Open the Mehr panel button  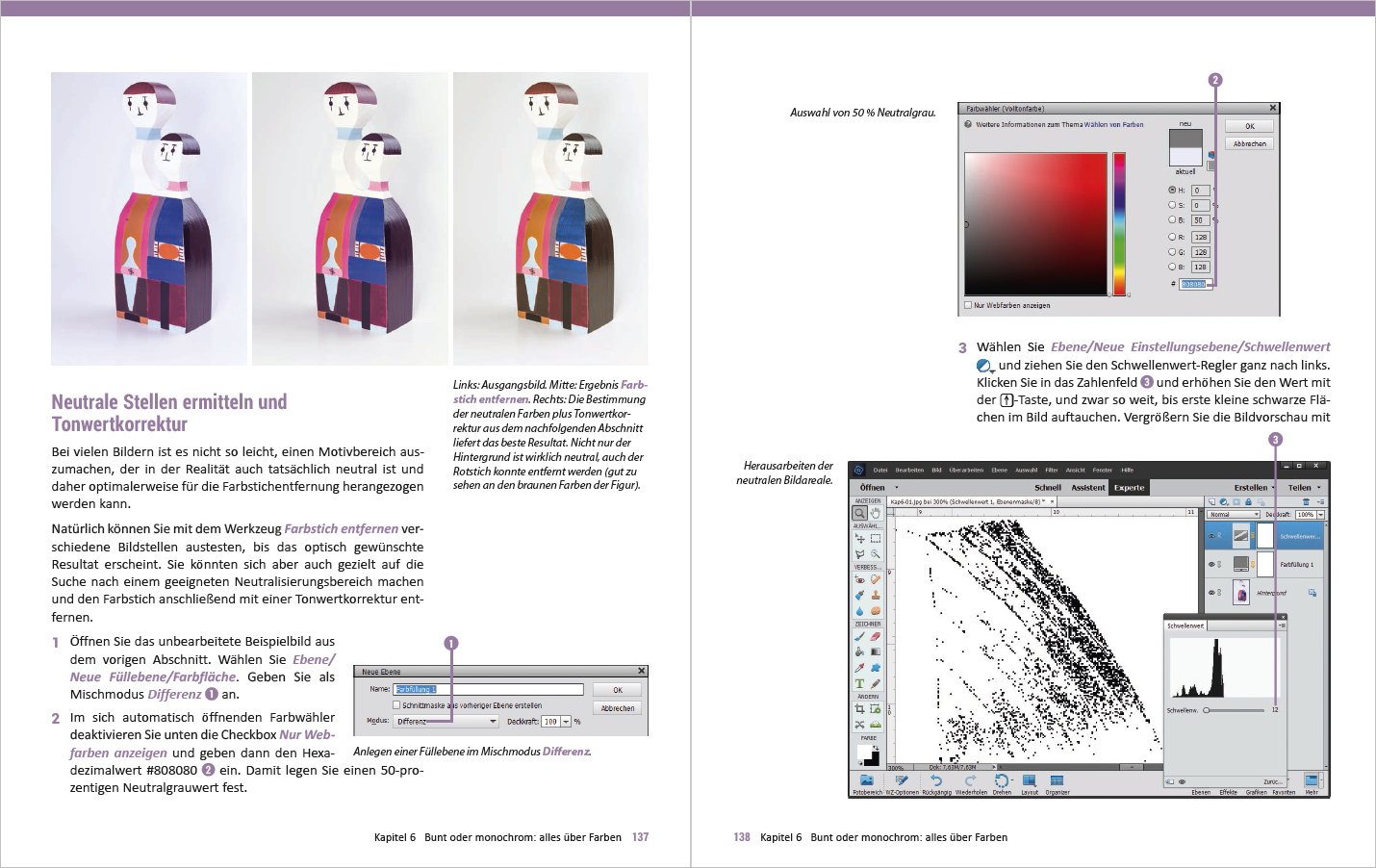(1312, 783)
